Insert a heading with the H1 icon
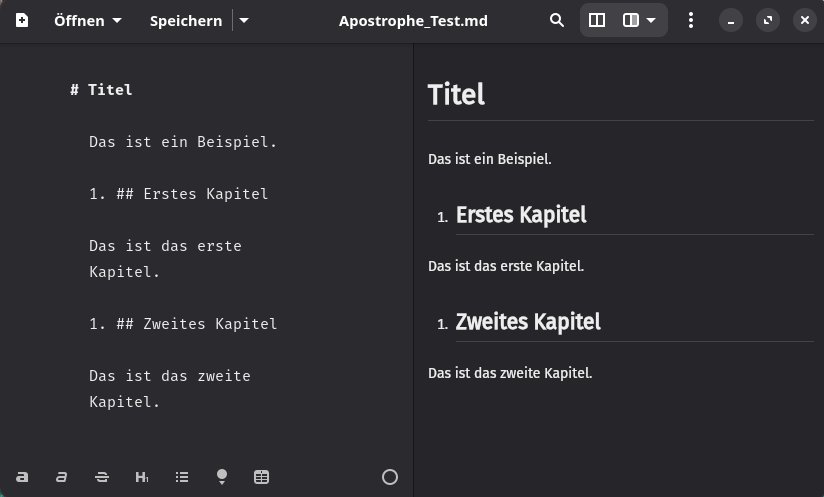 click(141, 477)
